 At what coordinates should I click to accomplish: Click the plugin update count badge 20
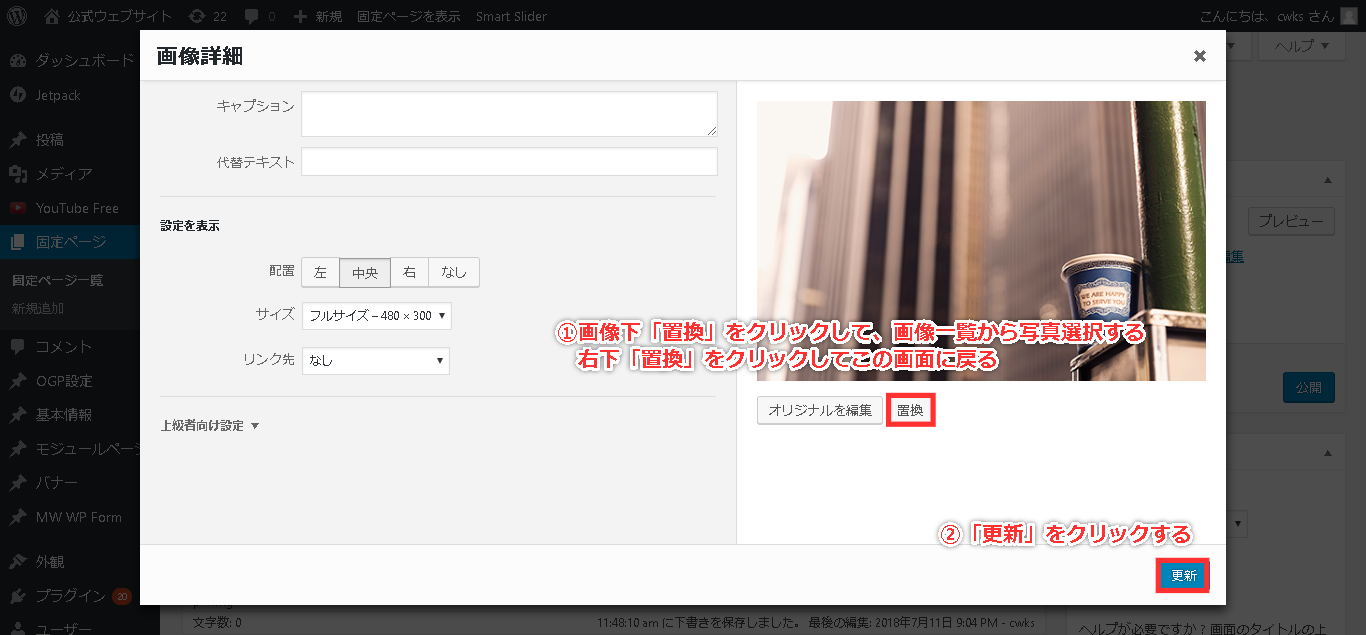click(x=123, y=597)
